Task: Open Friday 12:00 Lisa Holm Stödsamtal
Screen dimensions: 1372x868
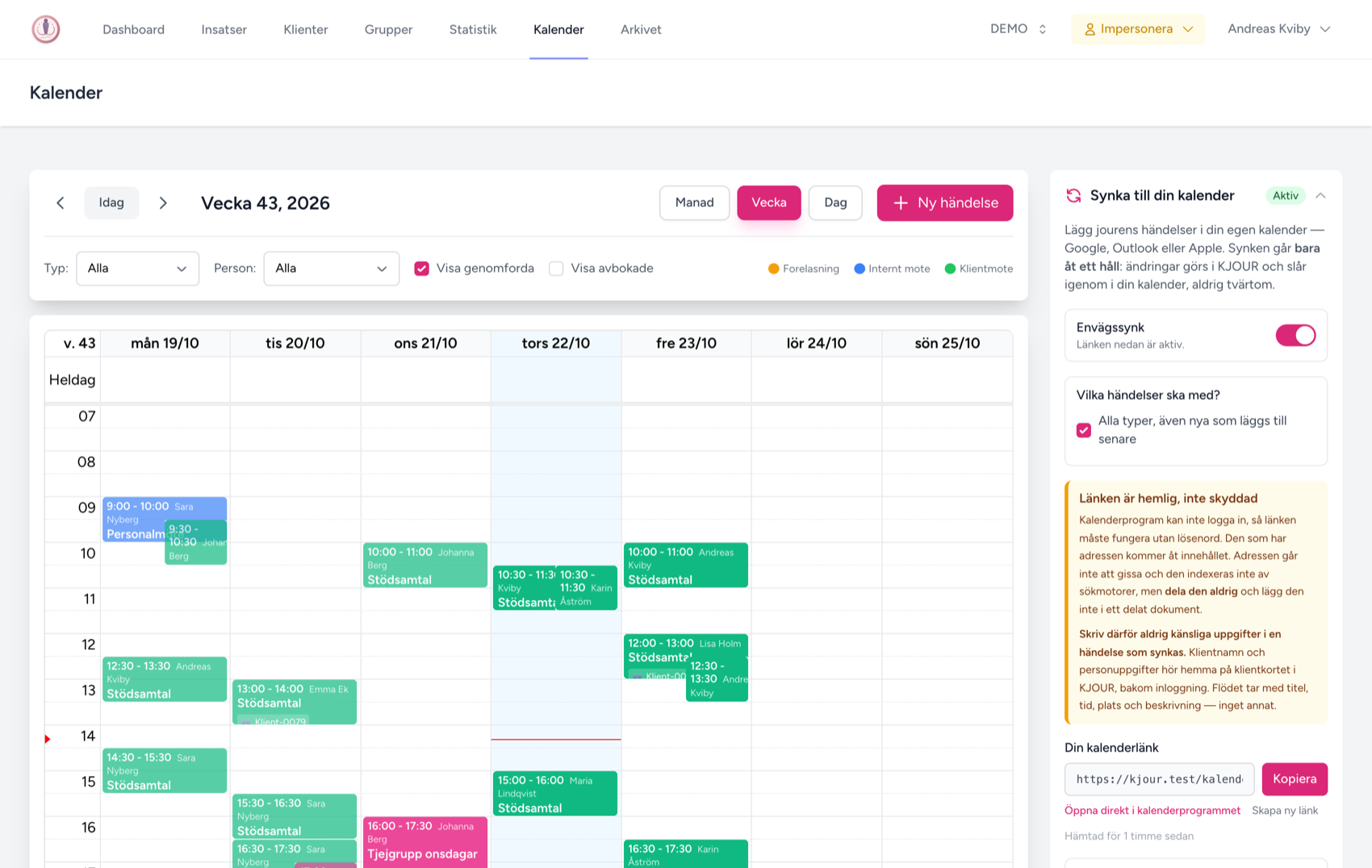Action: pyautogui.click(x=655, y=656)
